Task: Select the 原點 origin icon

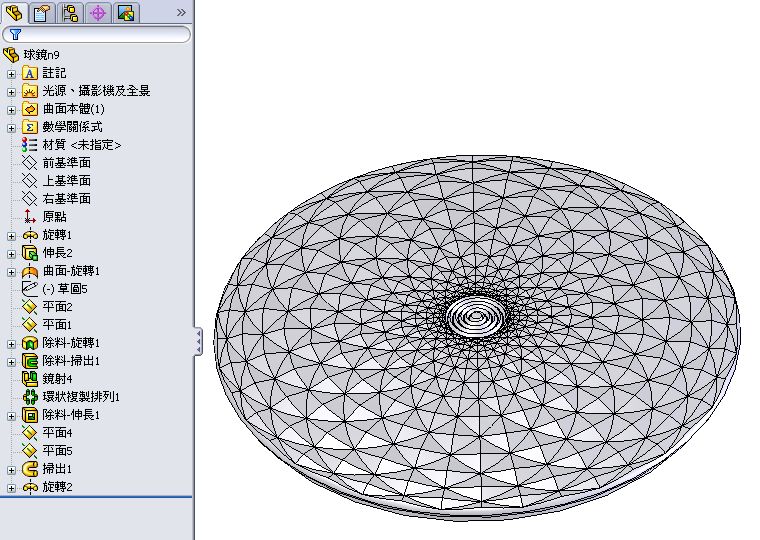Action: click(30, 217)
